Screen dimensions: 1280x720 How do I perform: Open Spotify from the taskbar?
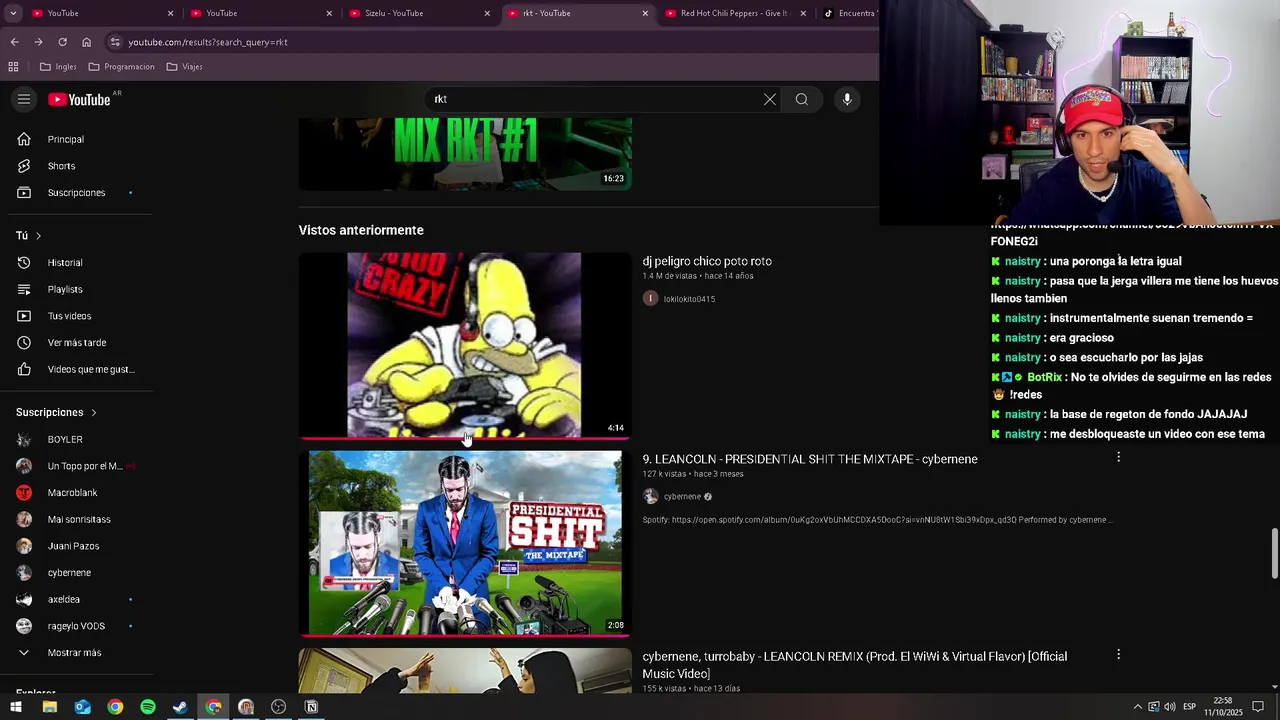coord(148,707)
